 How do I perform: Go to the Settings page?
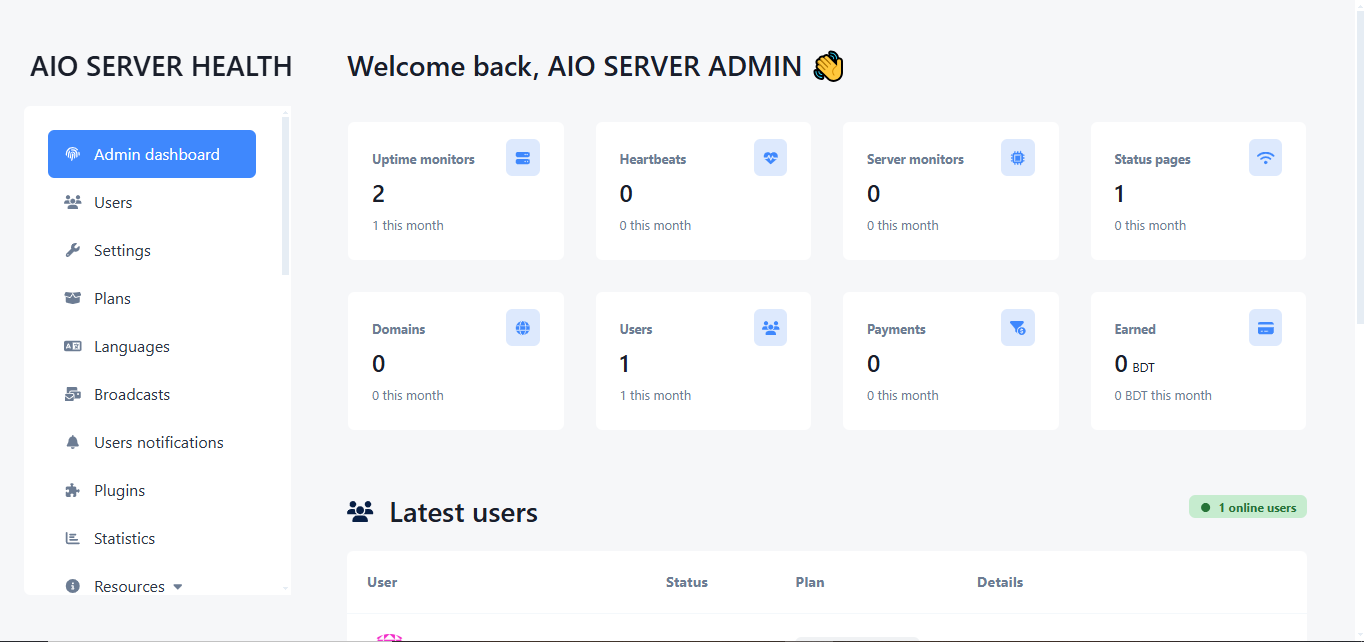pyautogui.click(x=122, y=251)
